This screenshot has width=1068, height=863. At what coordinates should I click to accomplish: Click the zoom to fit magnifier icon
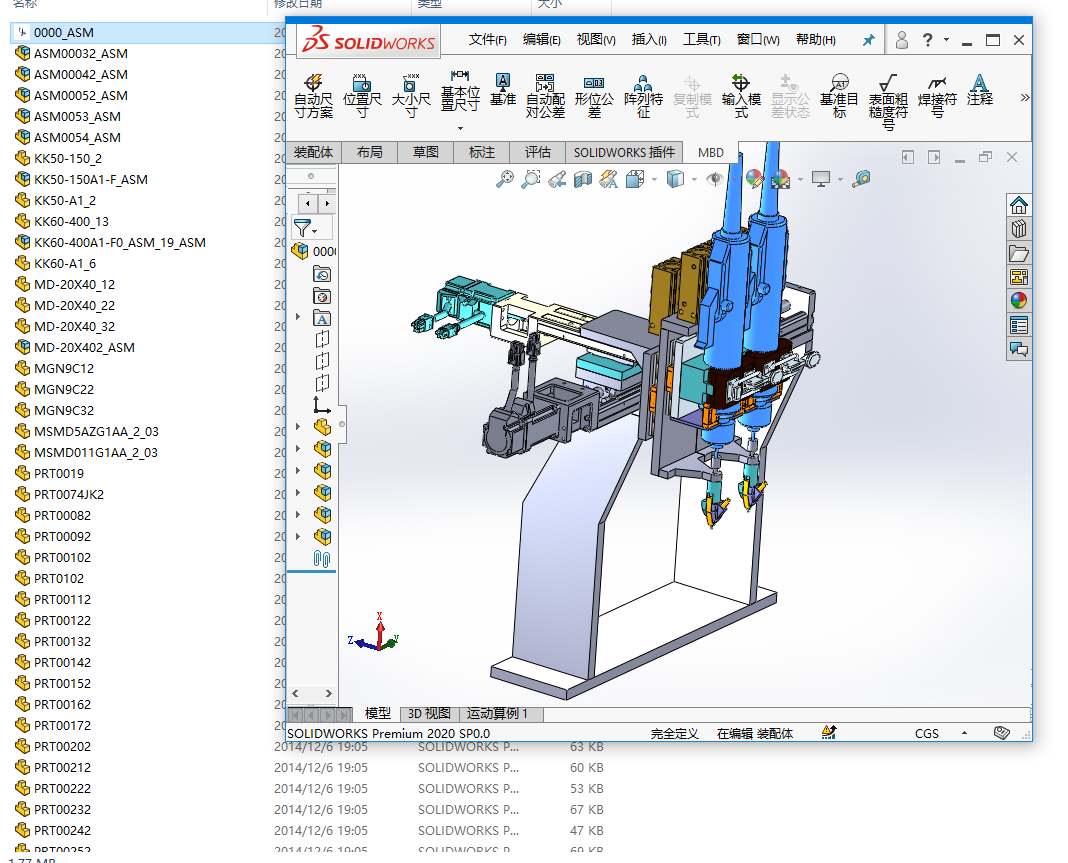click(x=505, y=179)
